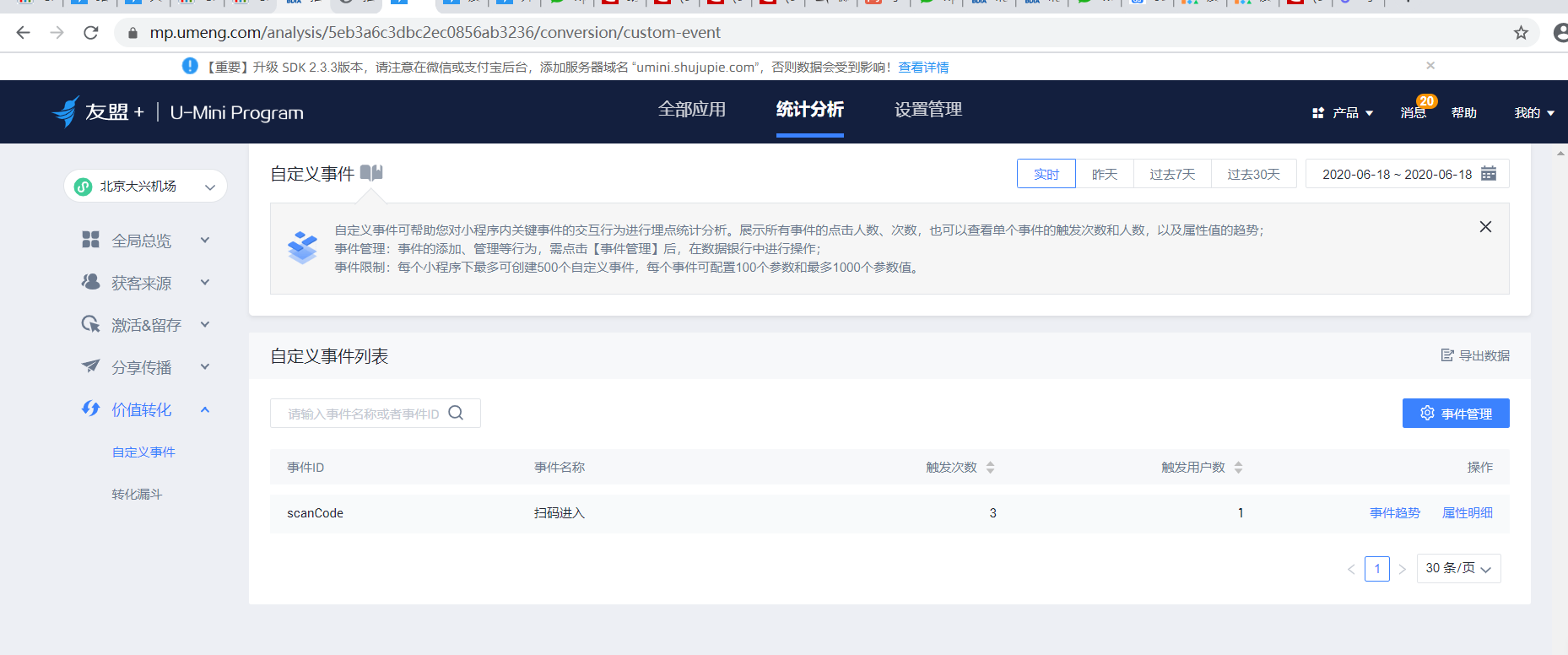This screenshot has width=1568, height=655.
Task: Open the 北京大兴机场 app selector
Action: (145, 187)
